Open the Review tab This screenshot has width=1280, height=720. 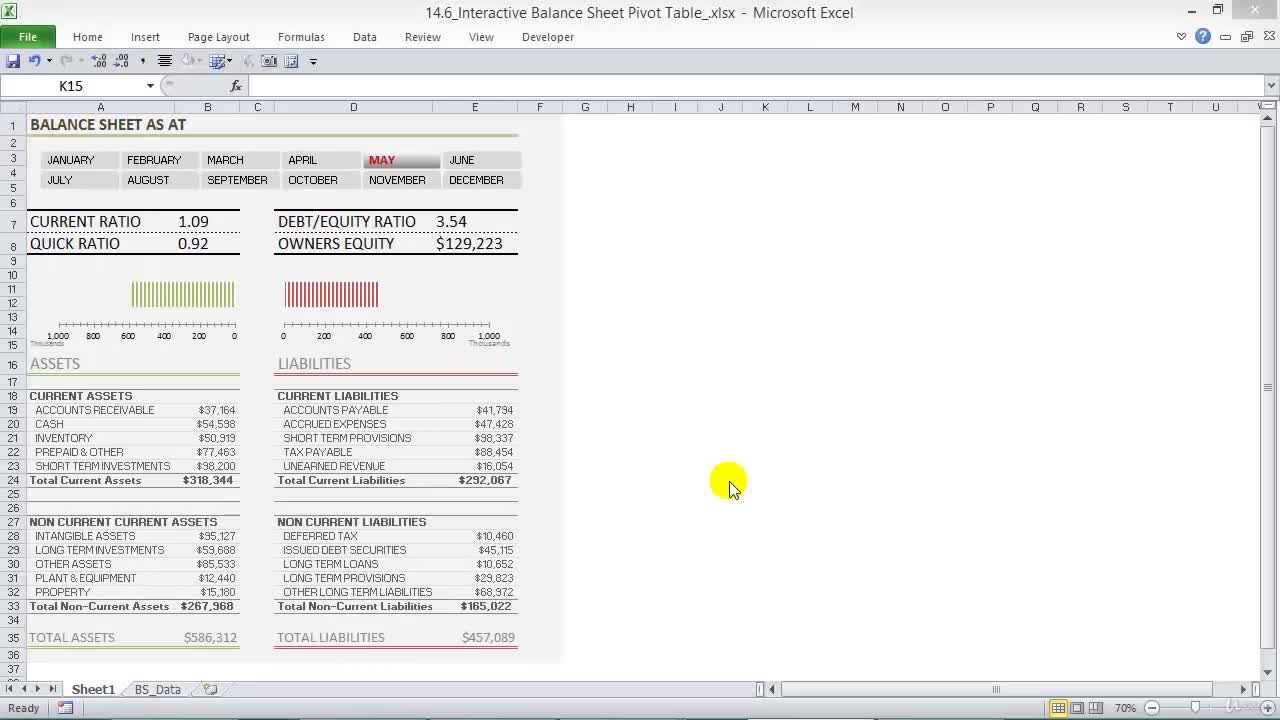pos(422,37)
